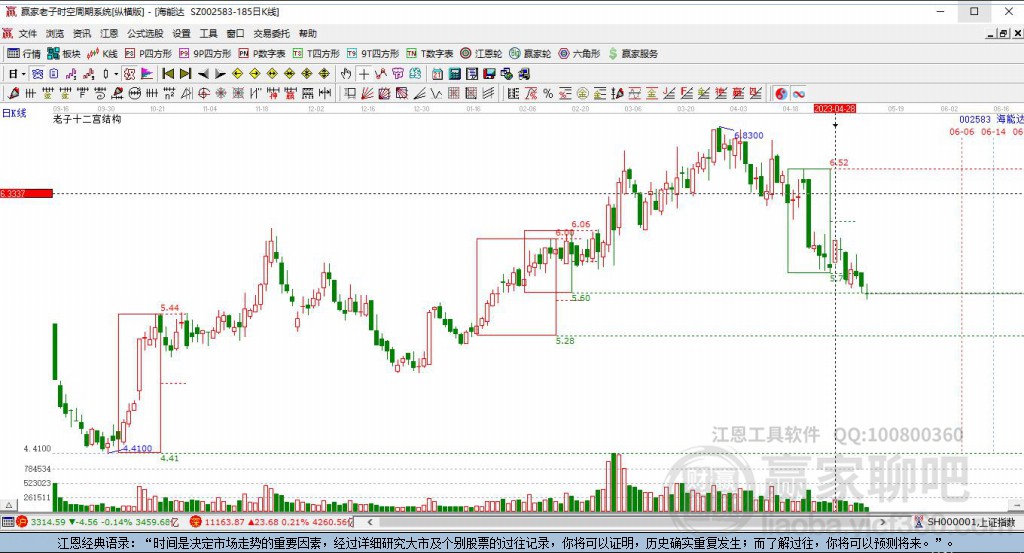
Task: Click the 日K线 label
Action: (x=14, y=113)
